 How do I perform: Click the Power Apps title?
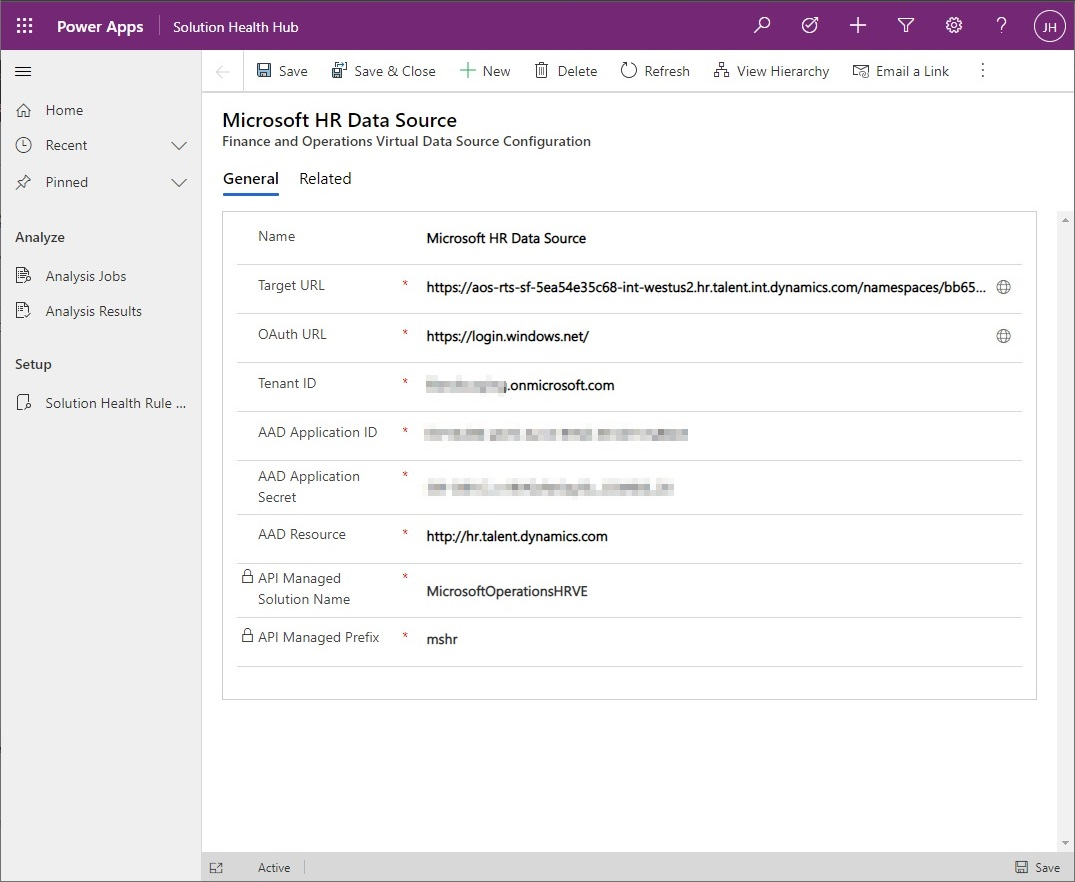[100, 27]
